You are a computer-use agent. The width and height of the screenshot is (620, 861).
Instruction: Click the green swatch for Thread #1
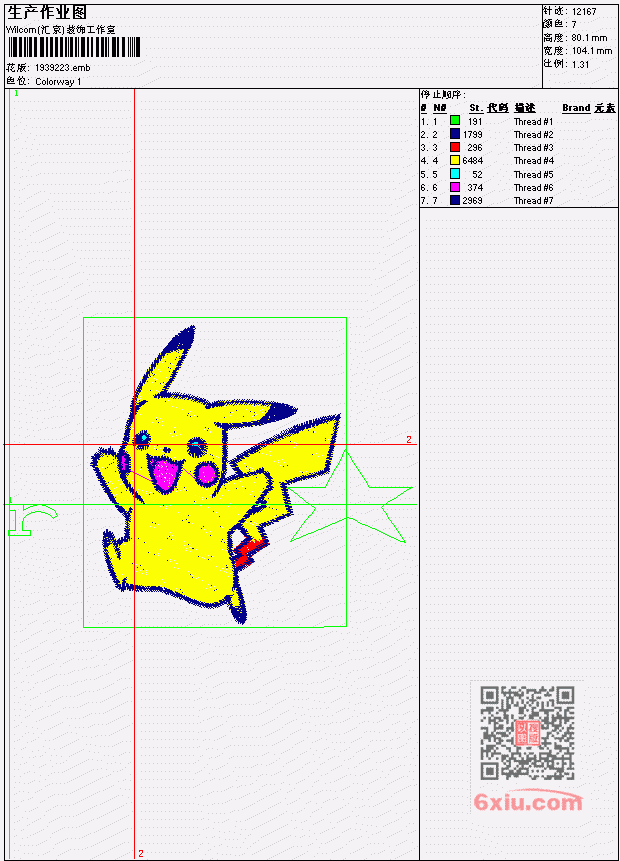click(x=455, y=120)
